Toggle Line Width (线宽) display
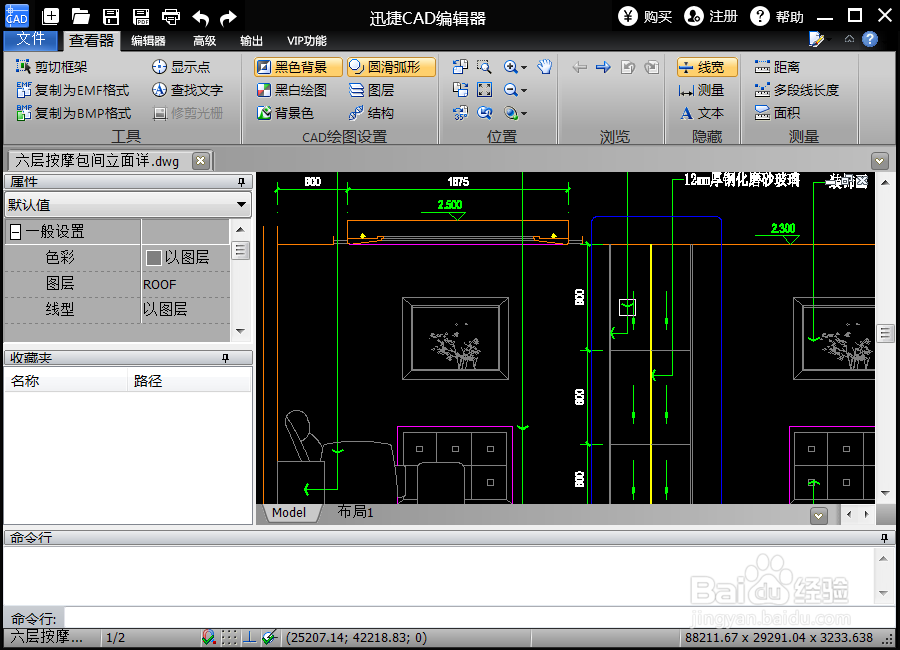 coord(707,67)
